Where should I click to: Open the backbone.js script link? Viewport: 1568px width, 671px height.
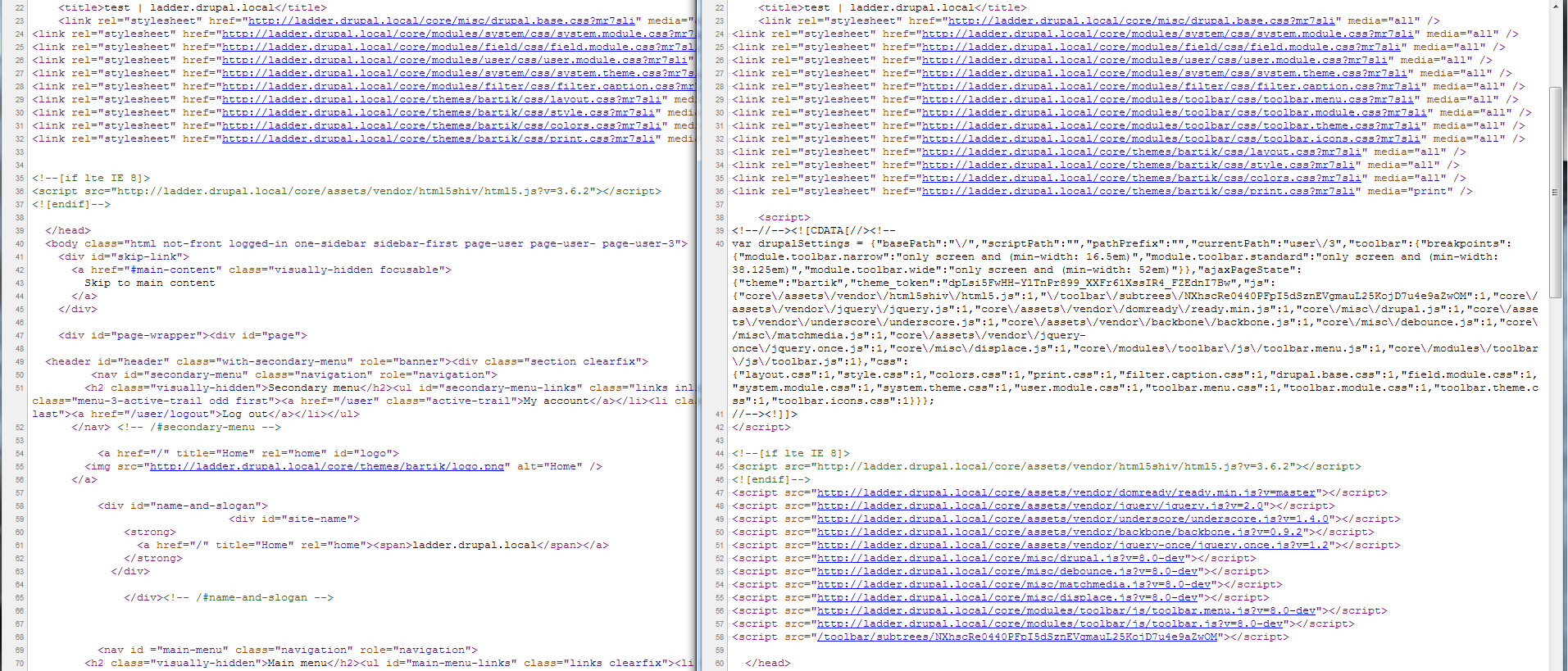pos(1060,532)
